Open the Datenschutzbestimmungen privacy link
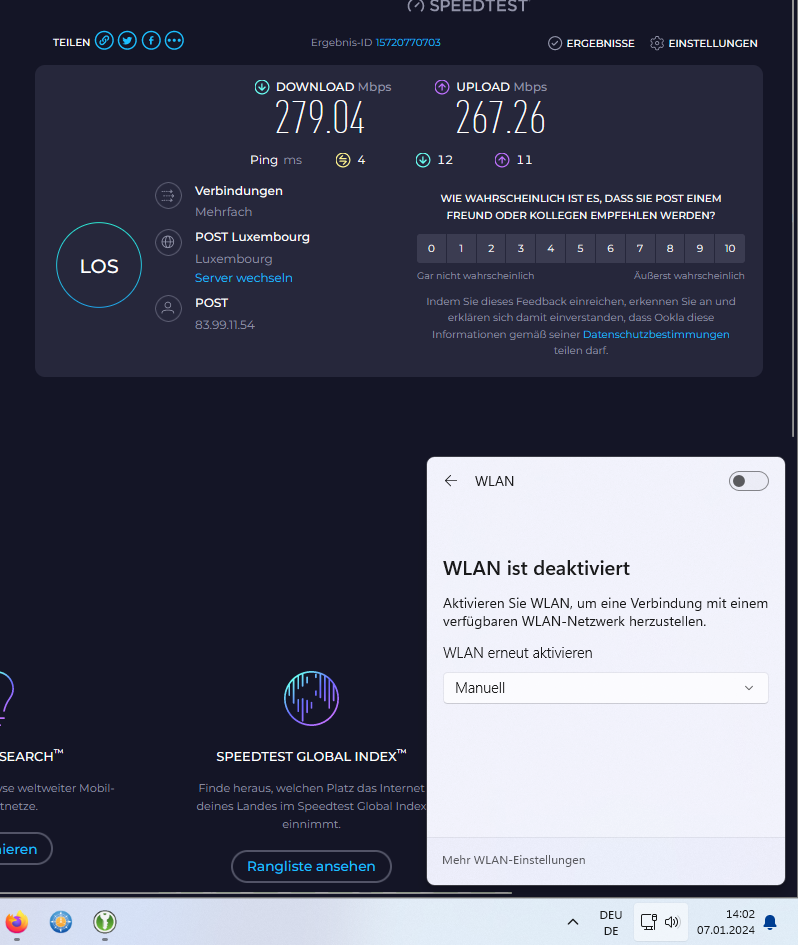798x945 pixels. (x=656, y=334)
